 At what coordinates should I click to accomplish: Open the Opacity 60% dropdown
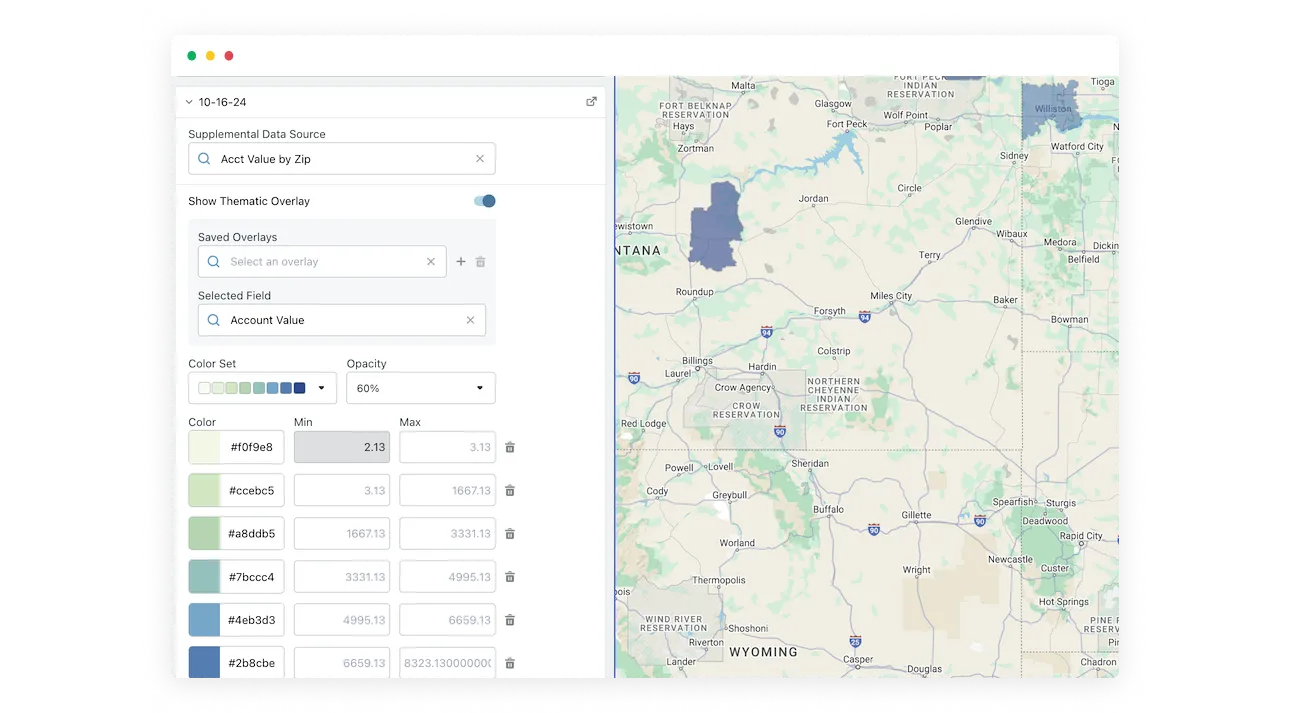(x=421, y=388)
